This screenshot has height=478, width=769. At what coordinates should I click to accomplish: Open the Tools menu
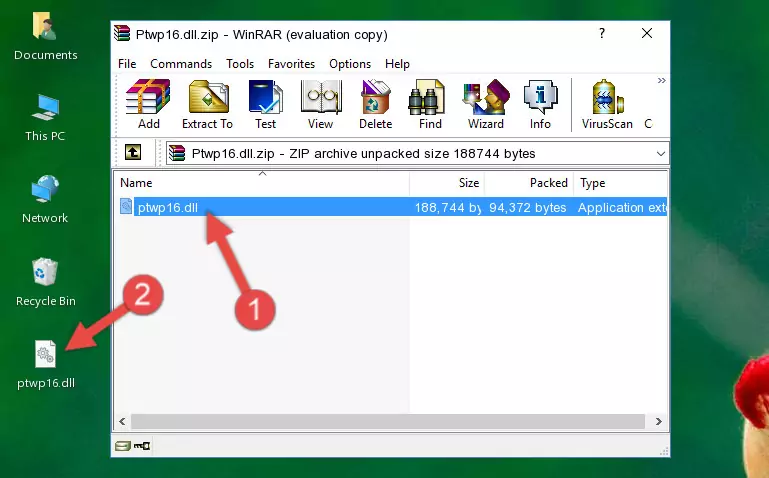point(240,64)
